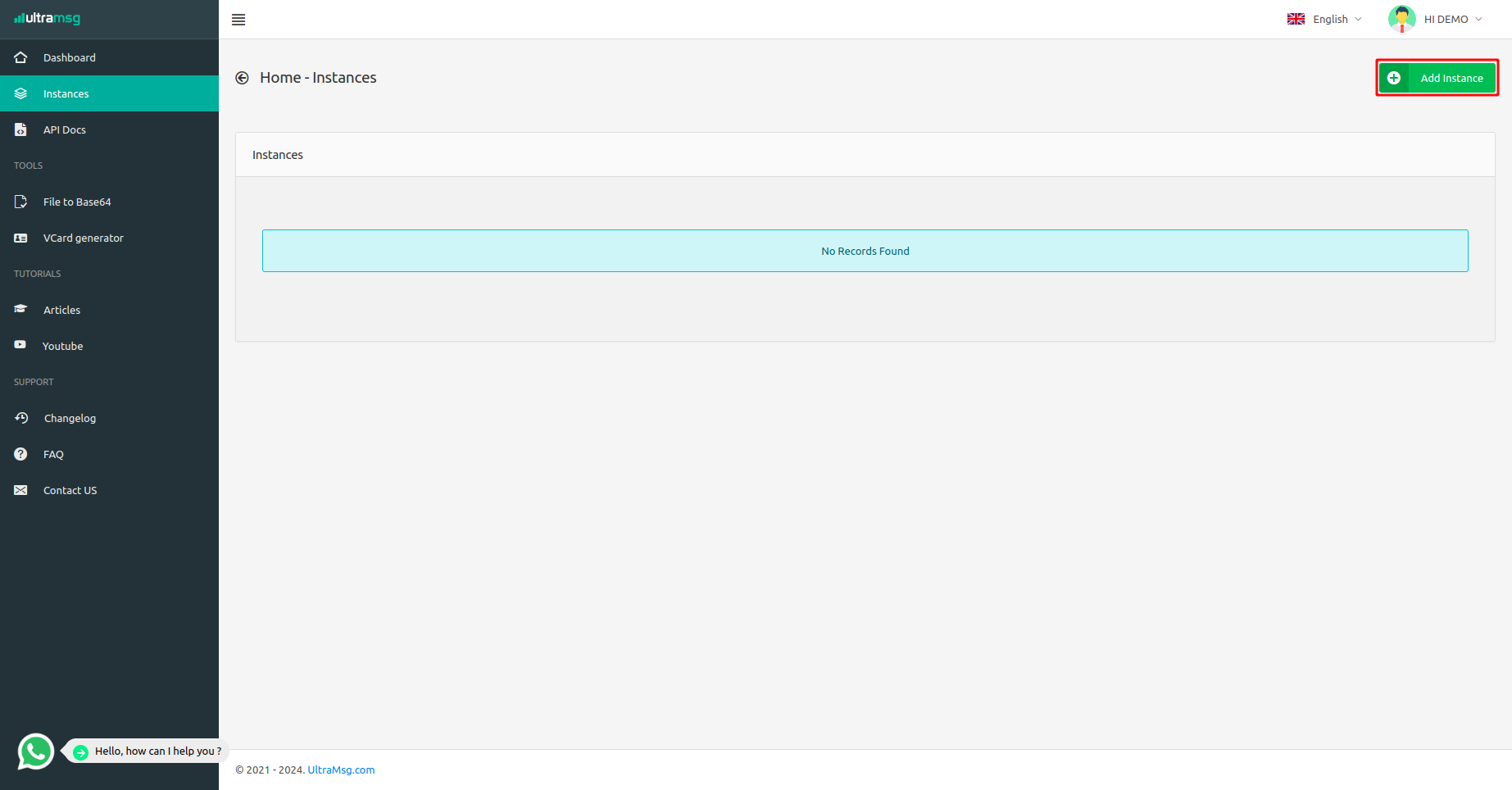Go to Dashboard in sidebar
Viewport: 1512px width, 790px height.
point(109,57)
